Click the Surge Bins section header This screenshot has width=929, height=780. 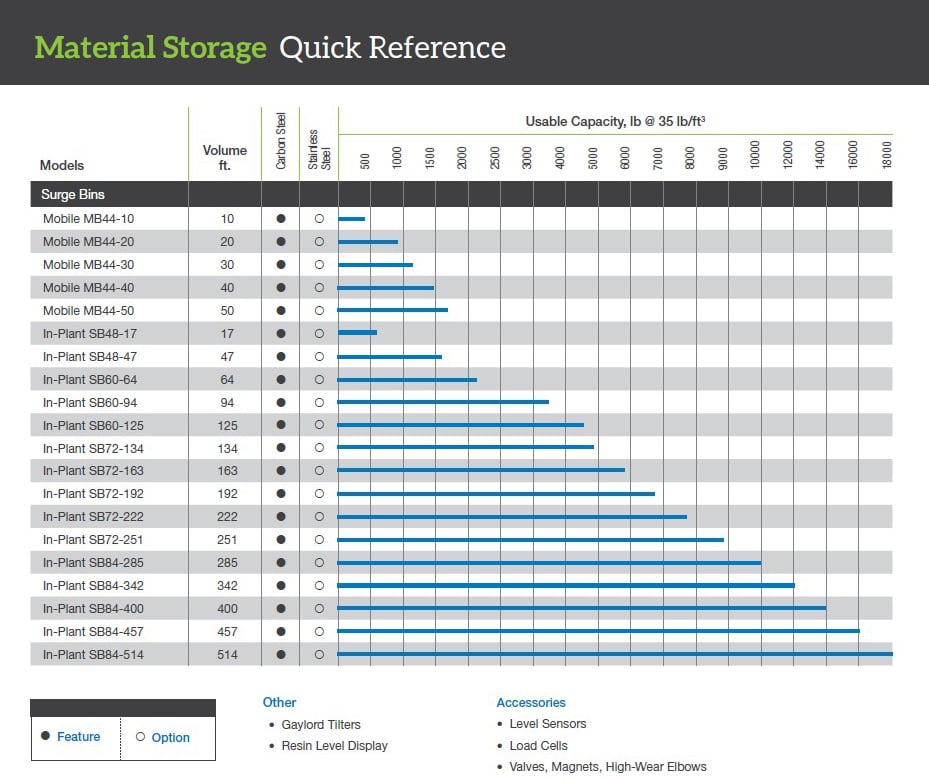[x=462, y=194]
